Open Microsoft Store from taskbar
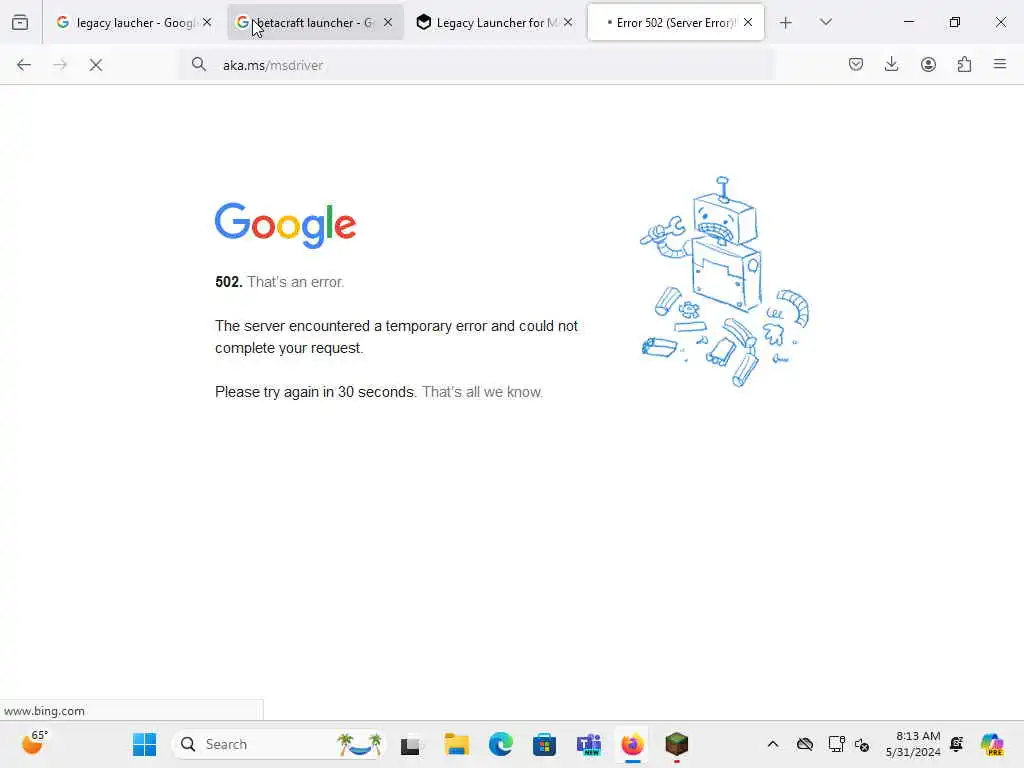 (544, 744)
